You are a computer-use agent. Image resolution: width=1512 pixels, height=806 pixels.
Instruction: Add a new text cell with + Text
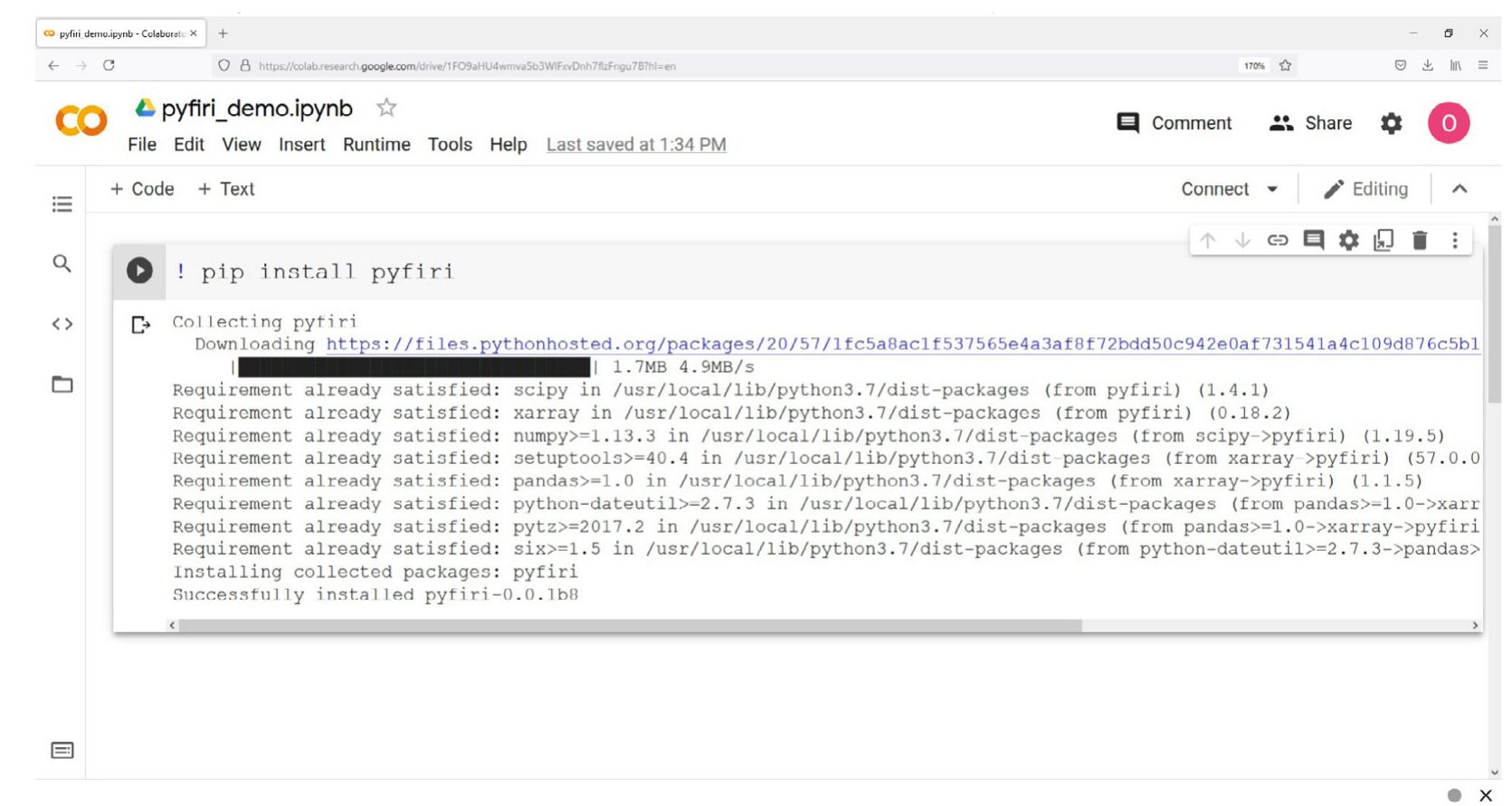click(x=226, y=189)
